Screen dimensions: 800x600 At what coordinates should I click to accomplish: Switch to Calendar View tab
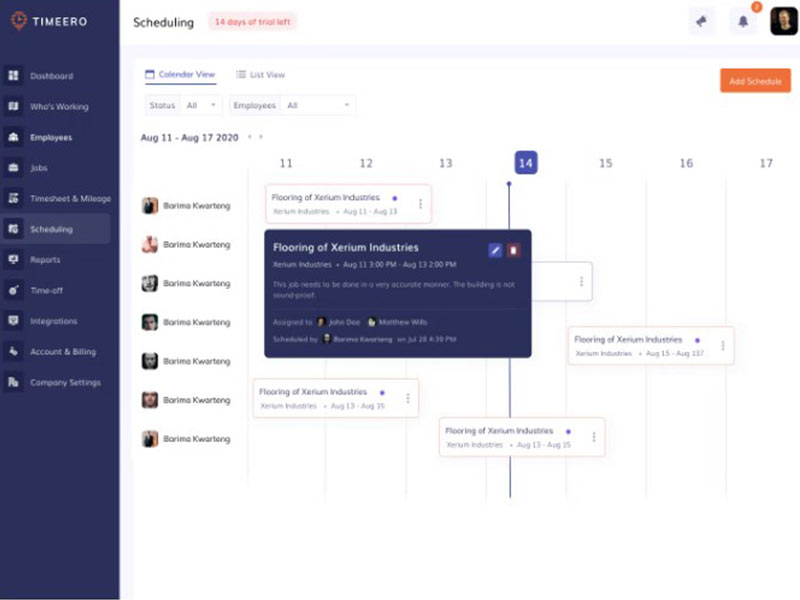pyautogui.click(x=181, y=74)
